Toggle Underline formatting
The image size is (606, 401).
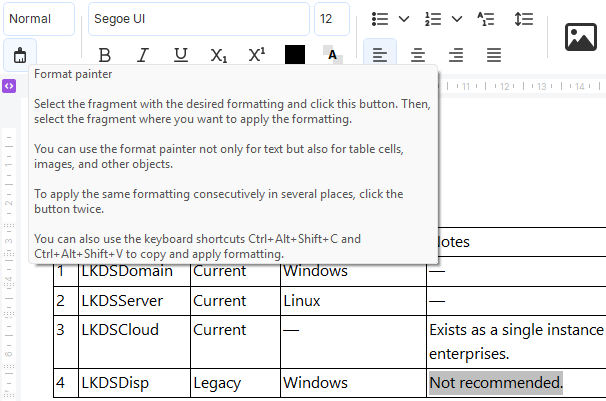(x=180, y=55)
